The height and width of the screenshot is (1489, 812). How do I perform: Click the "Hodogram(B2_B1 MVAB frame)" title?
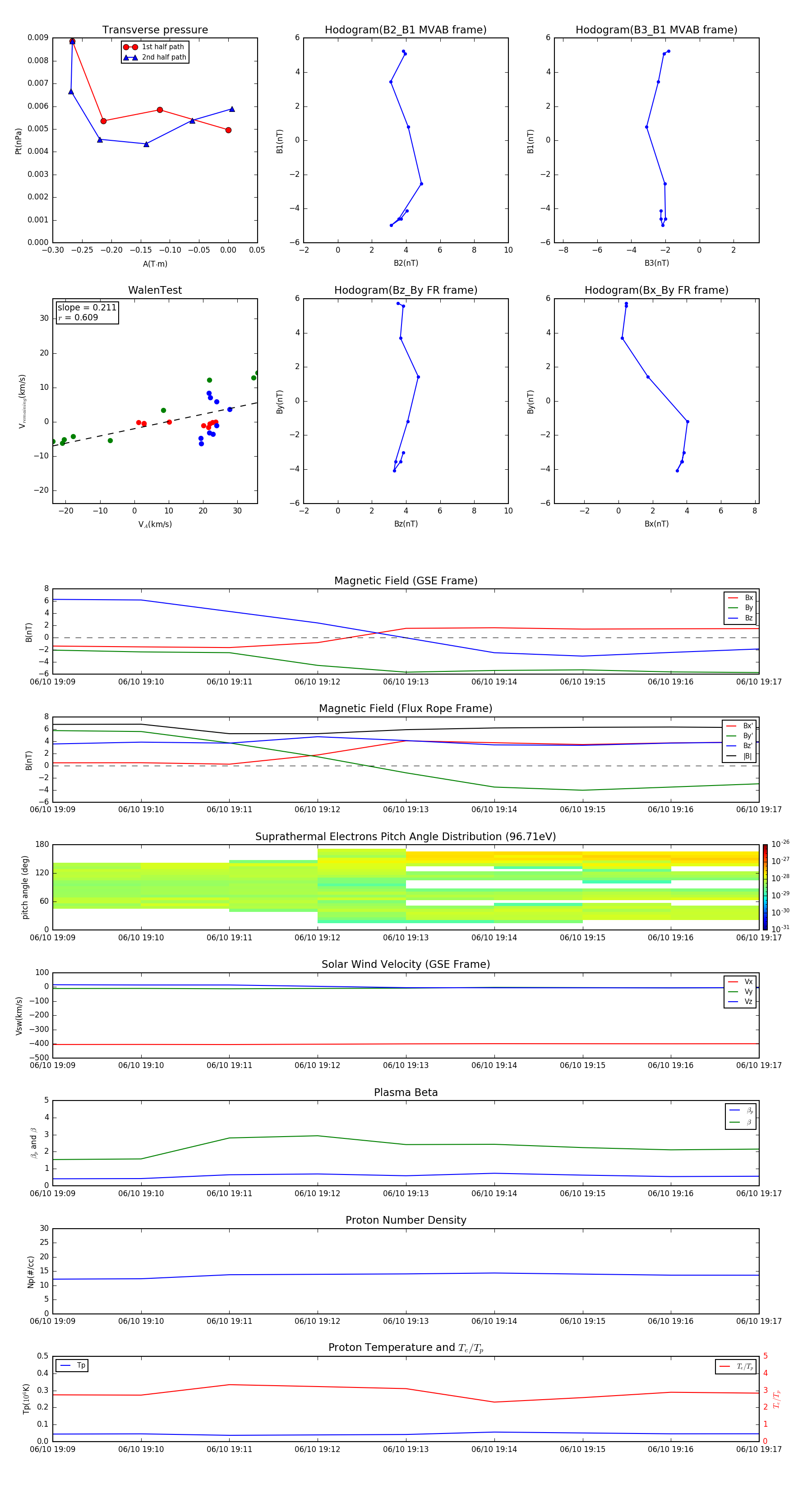coord(406,30)
